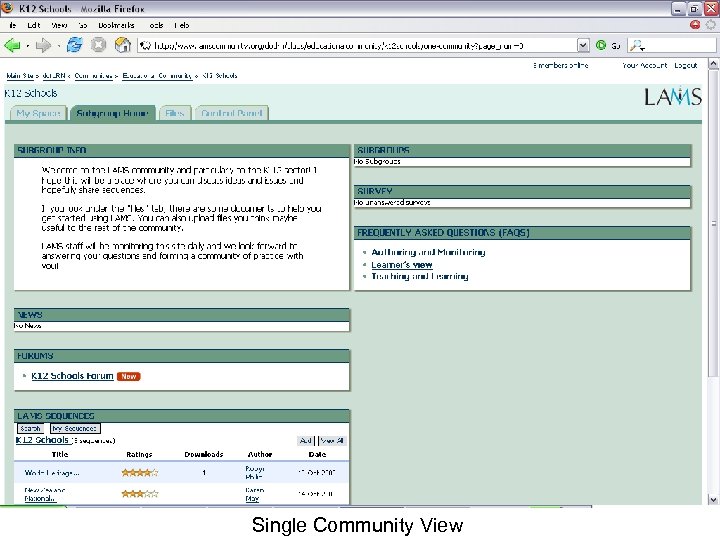Click the red icon at menu bar right
This screenshot has height=540, width=720.
coord(695,25)
